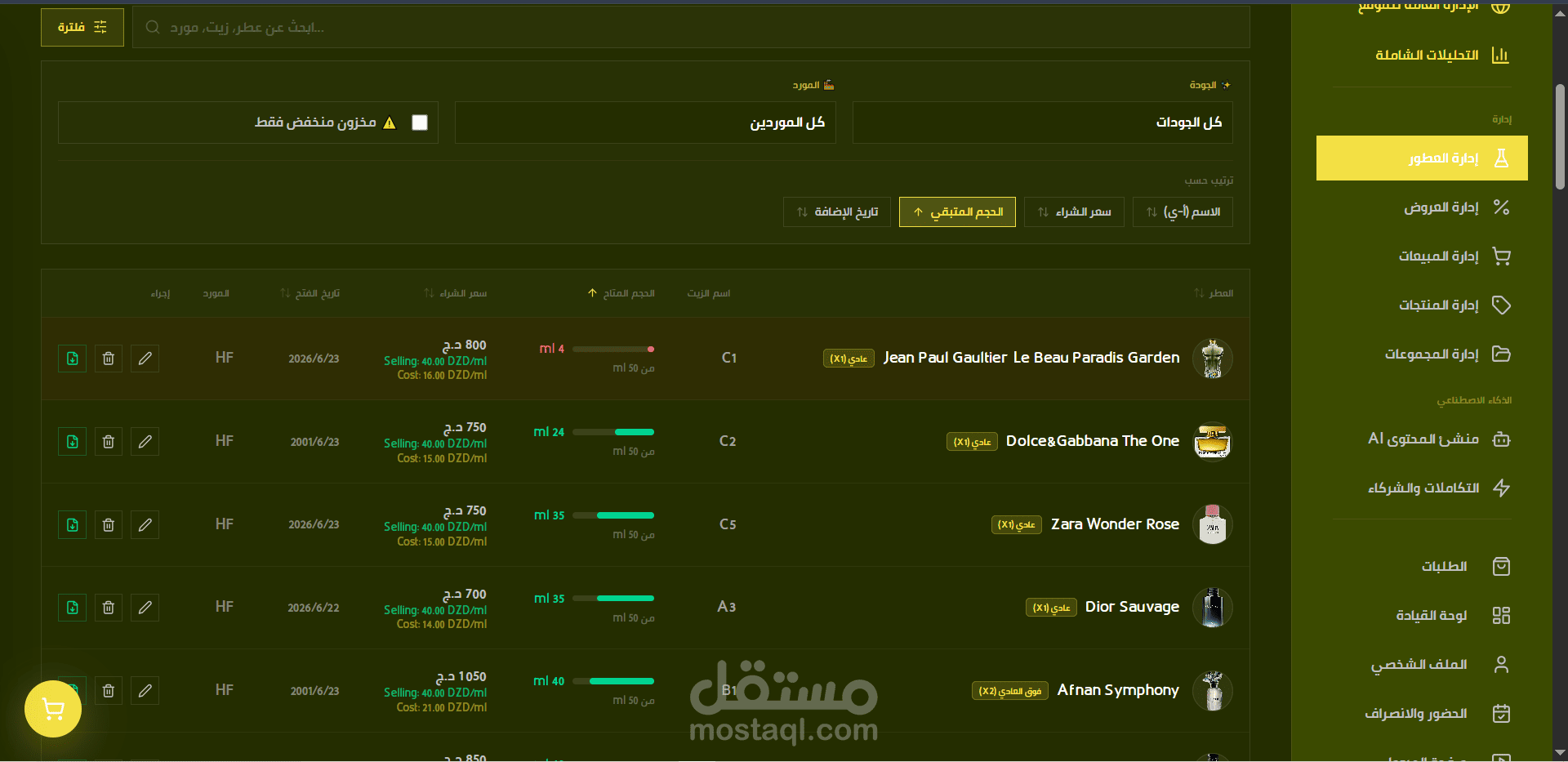Sort by الاسم (أ-ي) name button
Image resolution: width=1568 pixels, height=762 pixels.
click(1183, 212)
